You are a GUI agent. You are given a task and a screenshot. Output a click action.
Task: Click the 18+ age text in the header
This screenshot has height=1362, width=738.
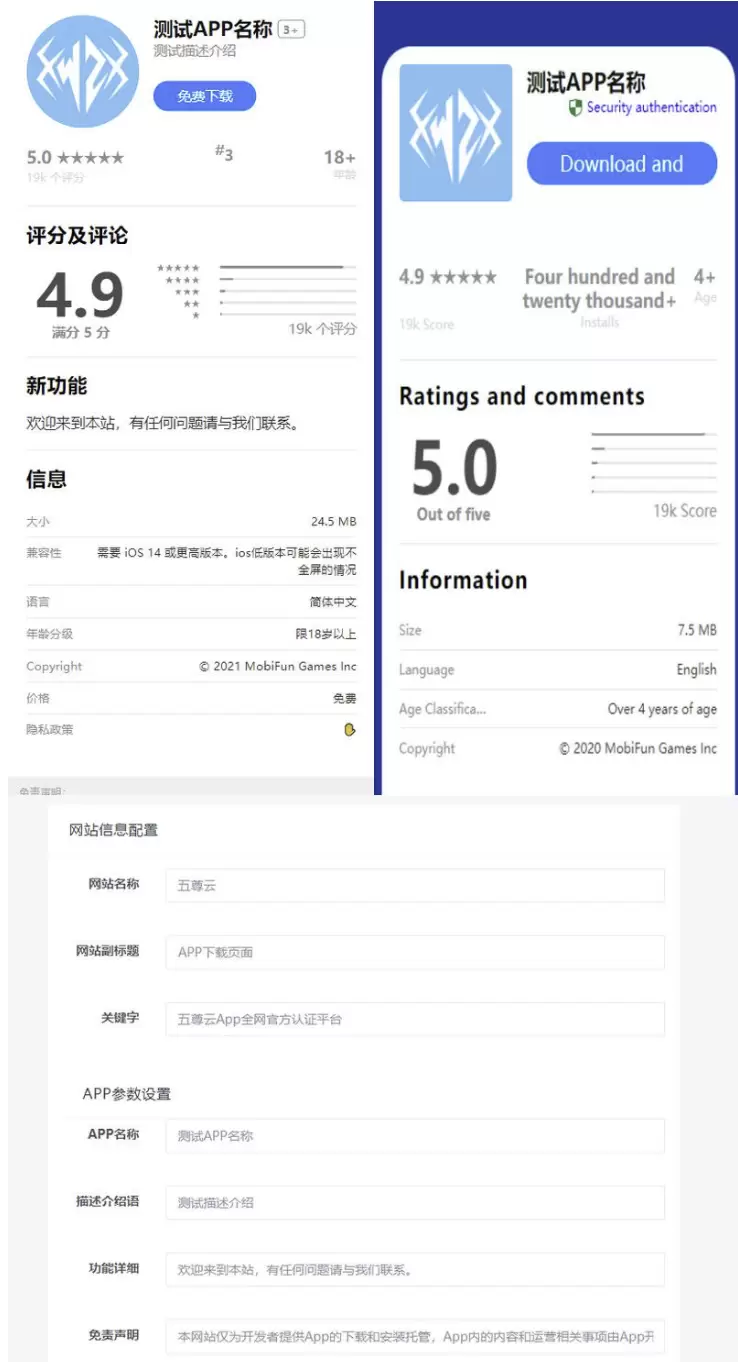[x=340, y=157]
